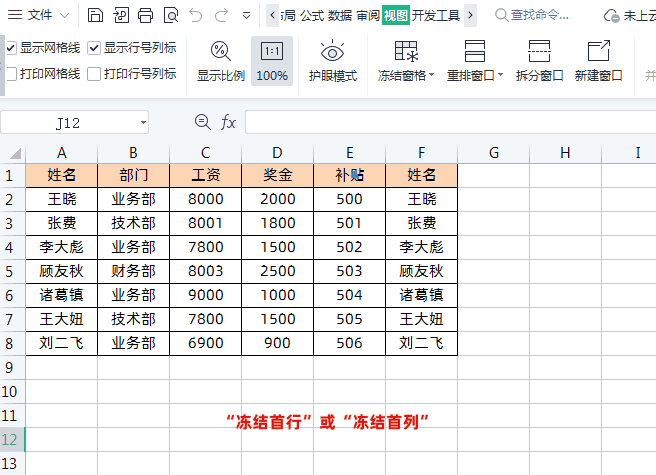Image resolution: width=656 pixels, height=475 pixels.
Task: Click header cell 部门
Action: (x=133, y=175)
